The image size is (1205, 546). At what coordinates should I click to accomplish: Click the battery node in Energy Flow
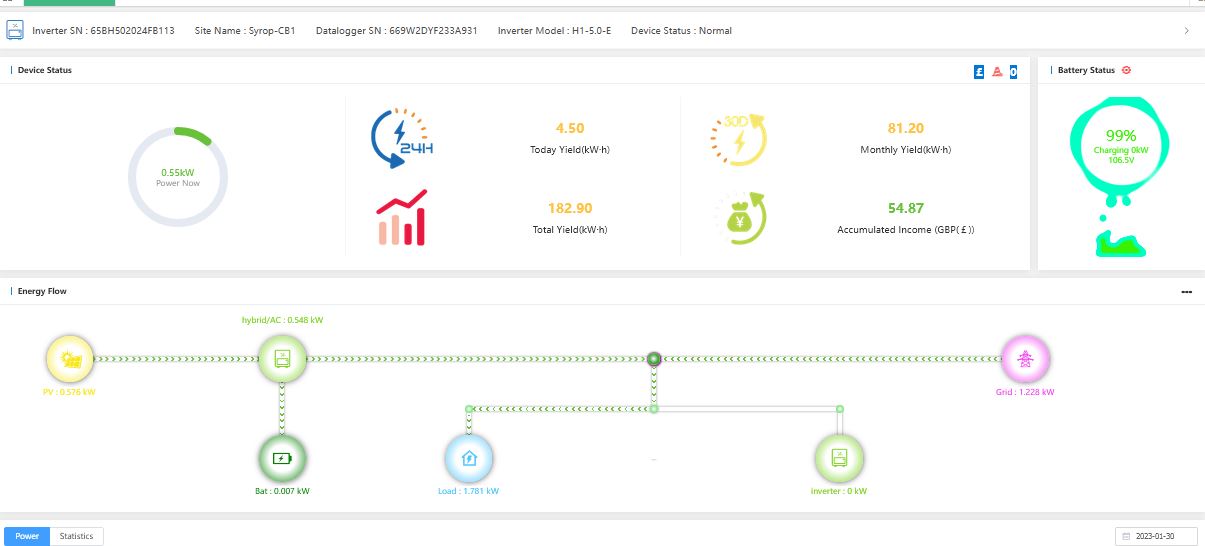coord(282,459)
